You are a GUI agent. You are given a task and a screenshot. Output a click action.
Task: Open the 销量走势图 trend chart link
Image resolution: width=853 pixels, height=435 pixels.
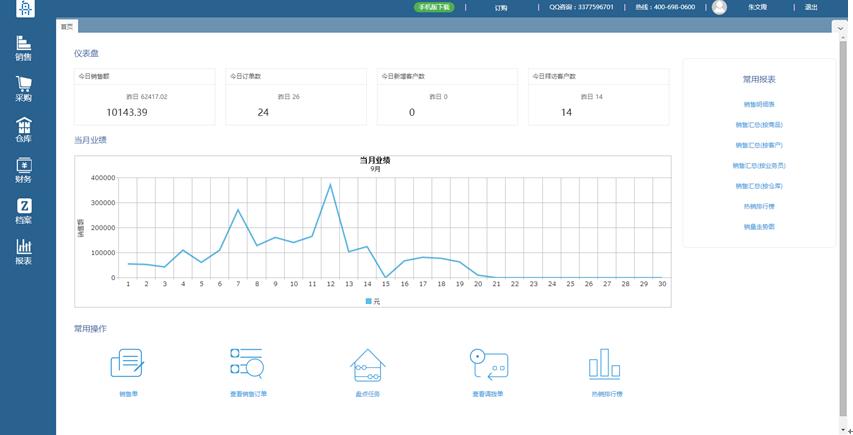click(759, 227)
